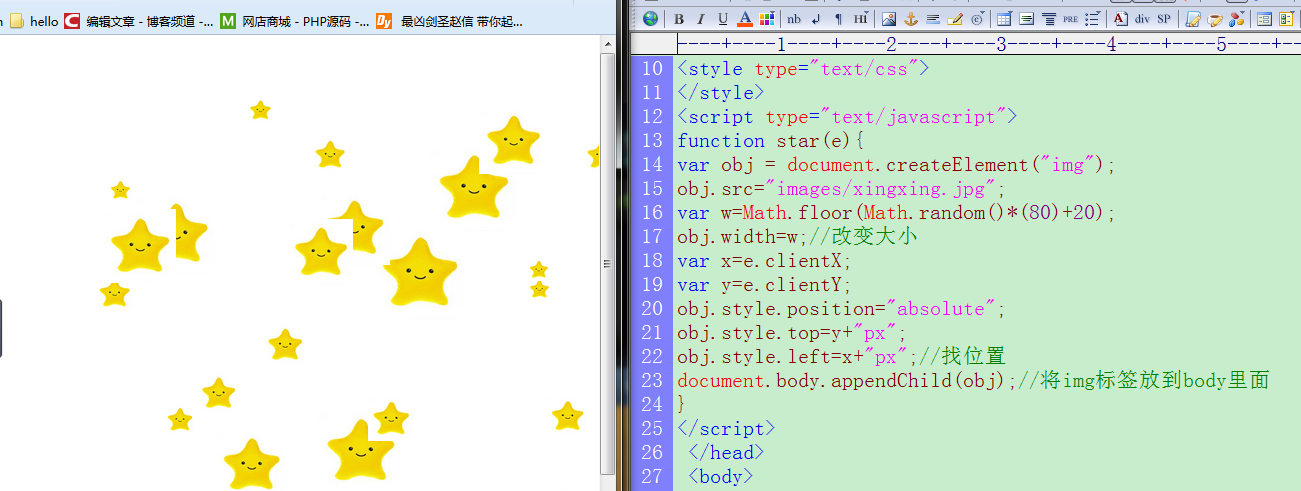Click the 'var w=Math.floor' code line
1301x491 pixels.
click(896, 213)
